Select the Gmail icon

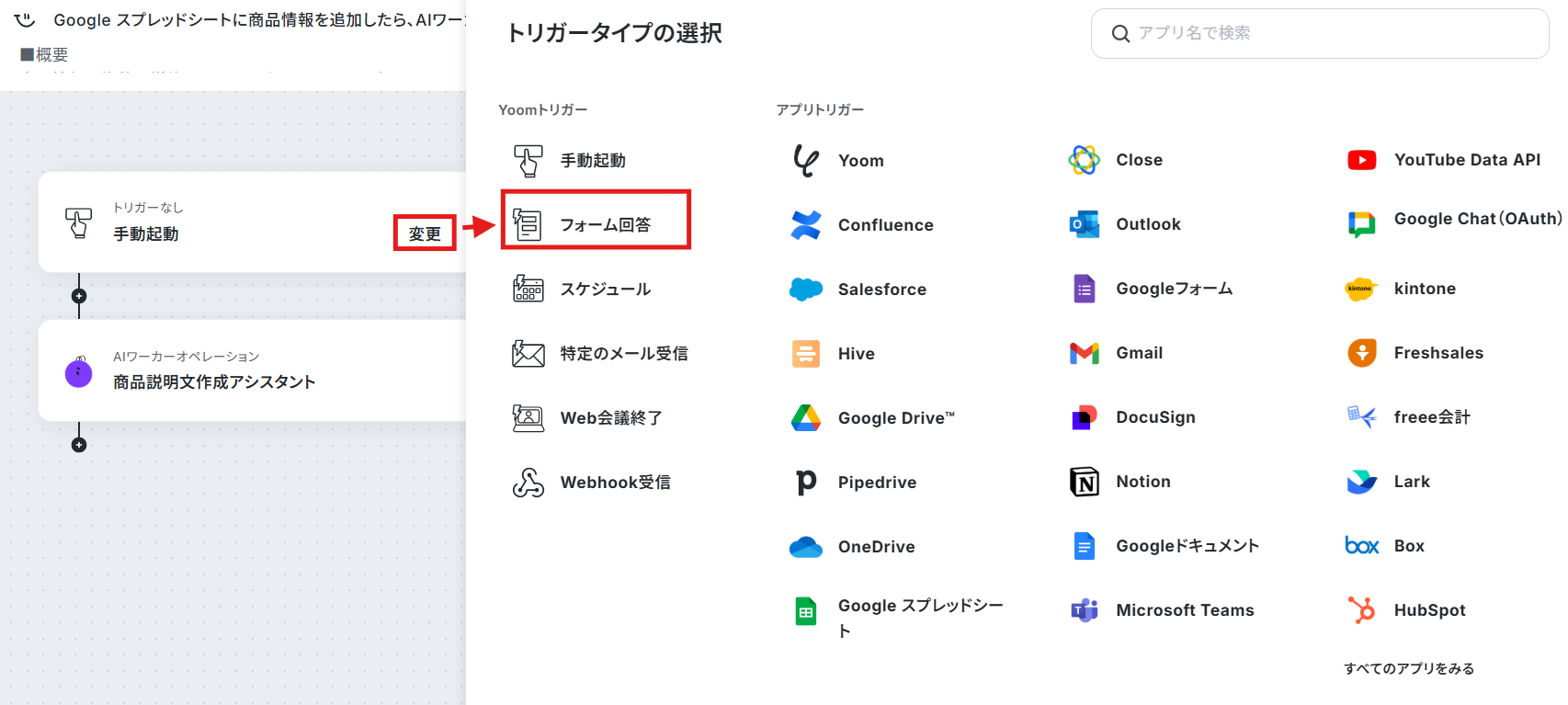tap(1085, 353)
